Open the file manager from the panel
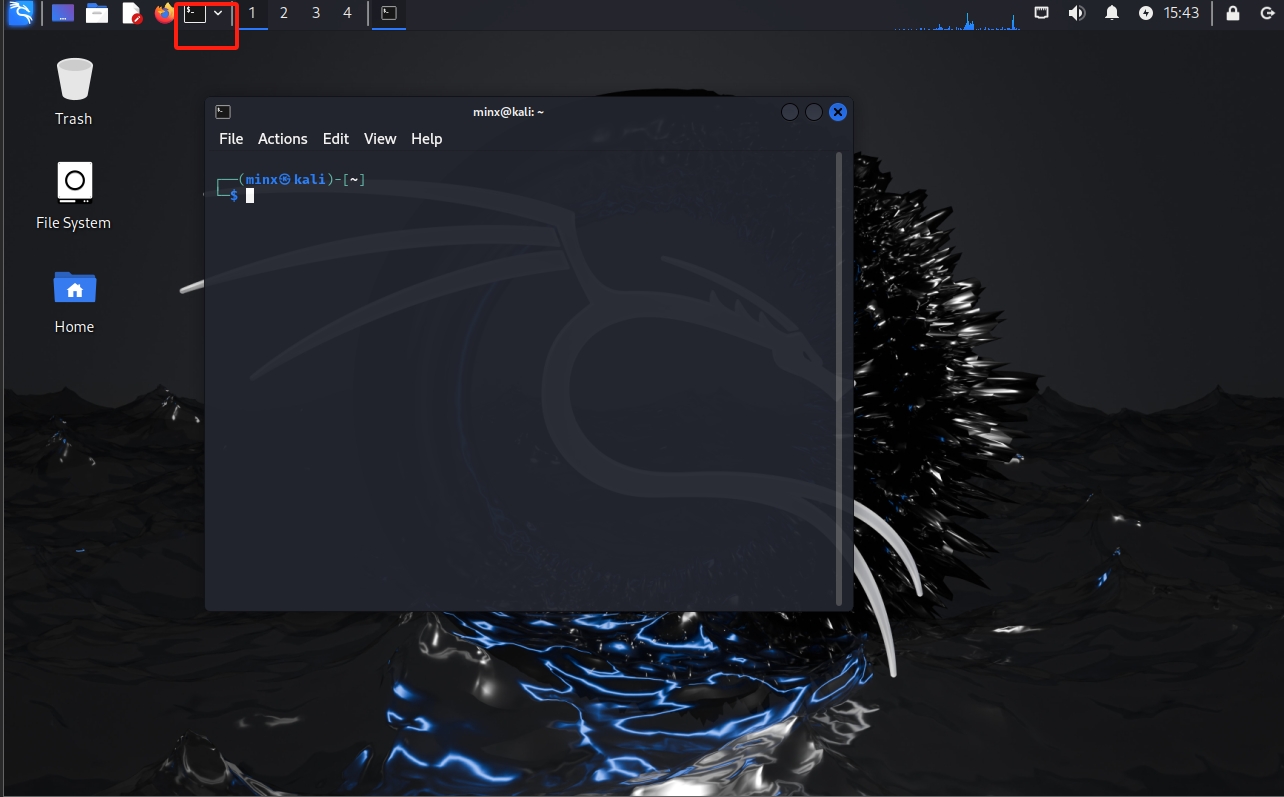Image resolution: width=1284 pixels, height=797 pixels. pyautogui.click(x=97, y=13)
